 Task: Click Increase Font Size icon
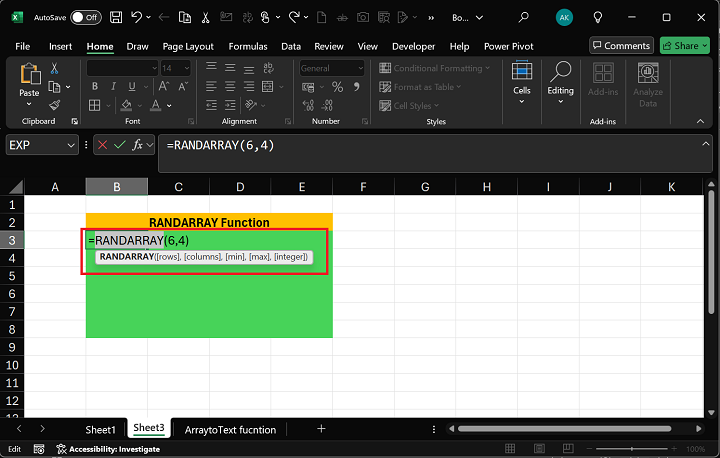163,86
